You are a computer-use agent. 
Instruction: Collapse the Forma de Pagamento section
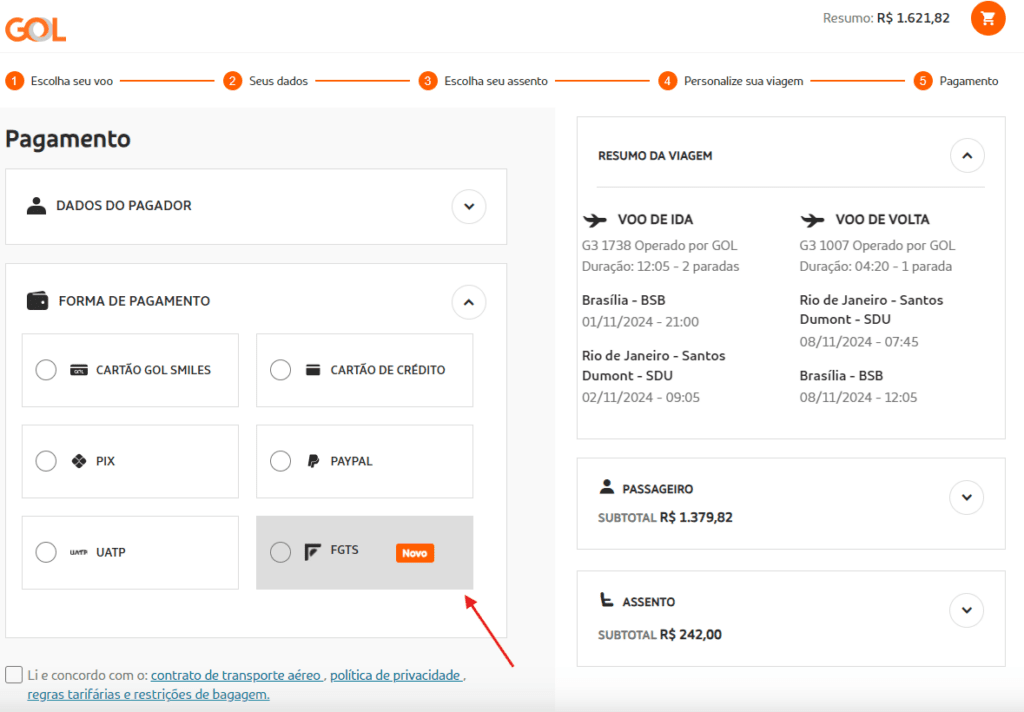pyautogui.click(x=469, y=301)
